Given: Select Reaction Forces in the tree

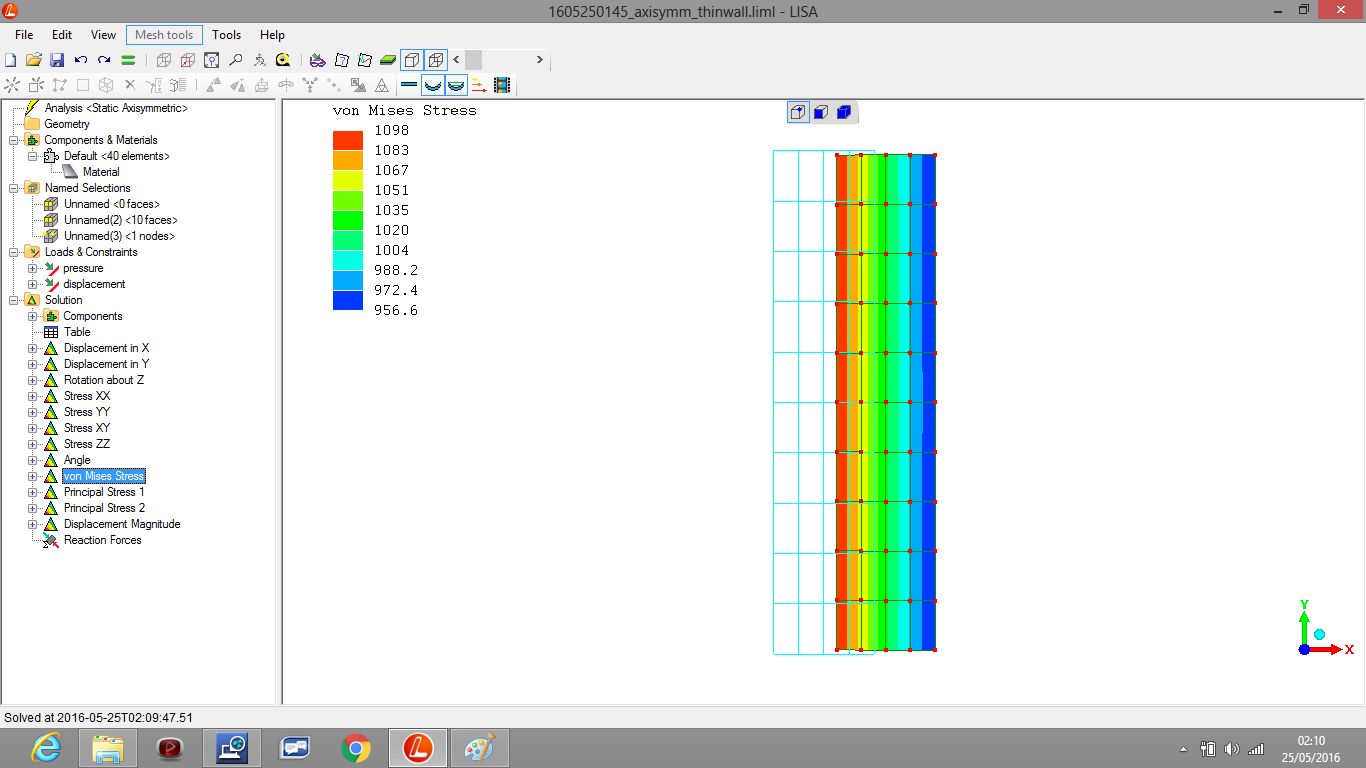Looking at the screenshot, I should click(x=102, y=540).
